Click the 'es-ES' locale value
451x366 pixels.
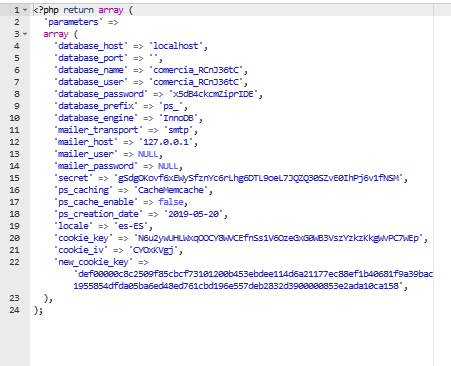[x=131, y=226]
